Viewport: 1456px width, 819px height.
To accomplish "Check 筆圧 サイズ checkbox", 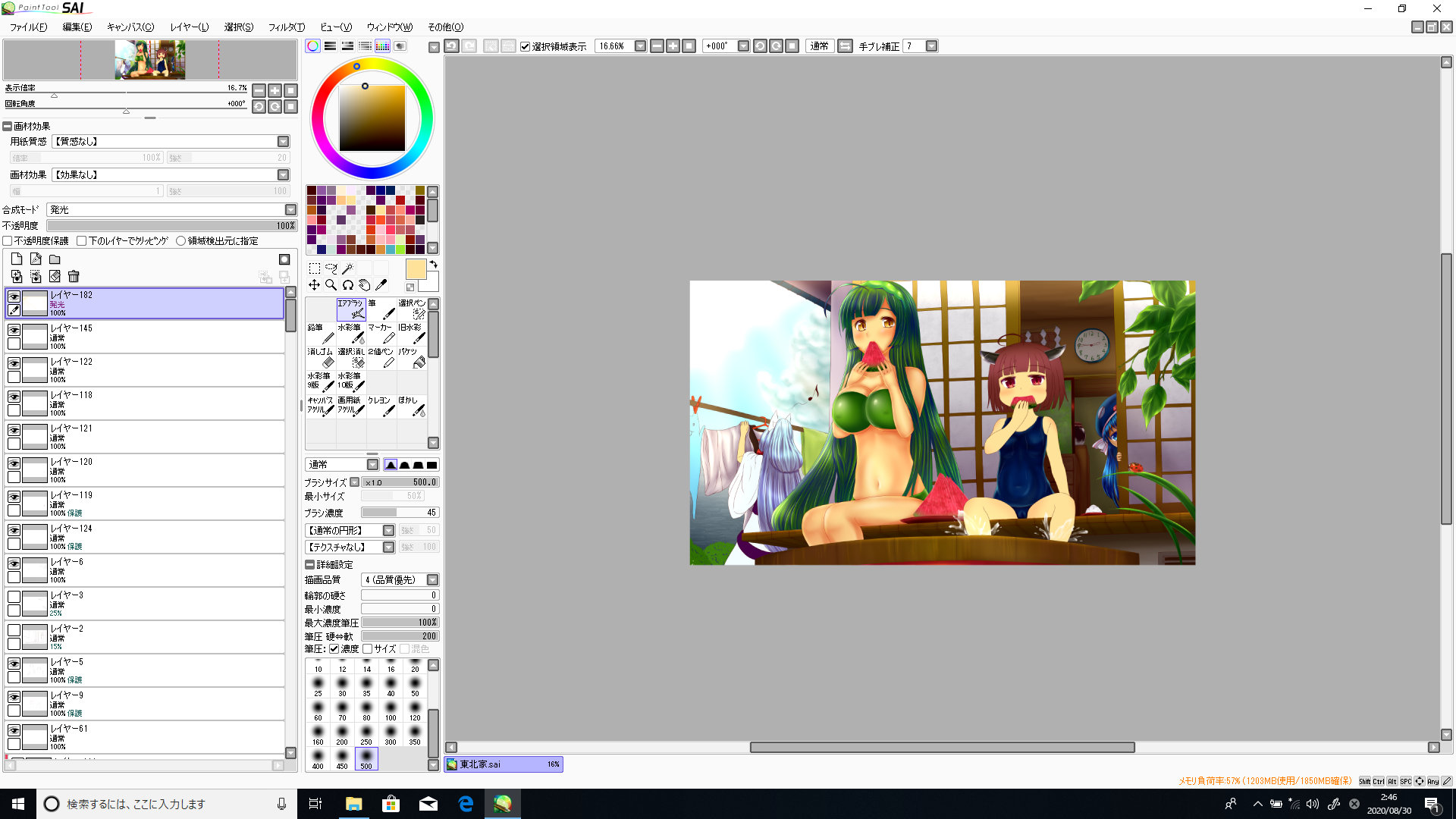I will point(368,649).
